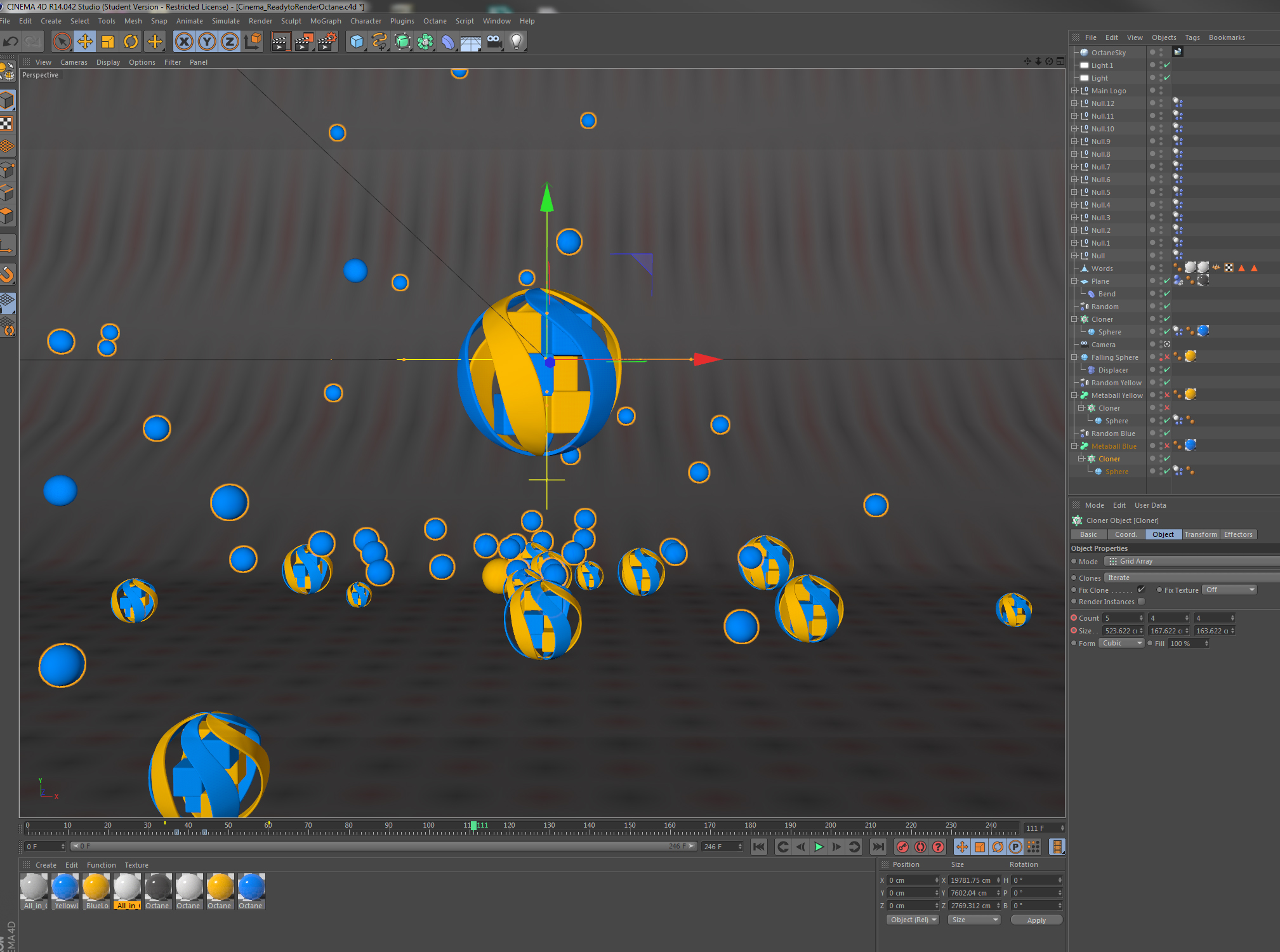Add a Cube primitive object
This screenshot has height=952, width=1280.
point(357,42)
